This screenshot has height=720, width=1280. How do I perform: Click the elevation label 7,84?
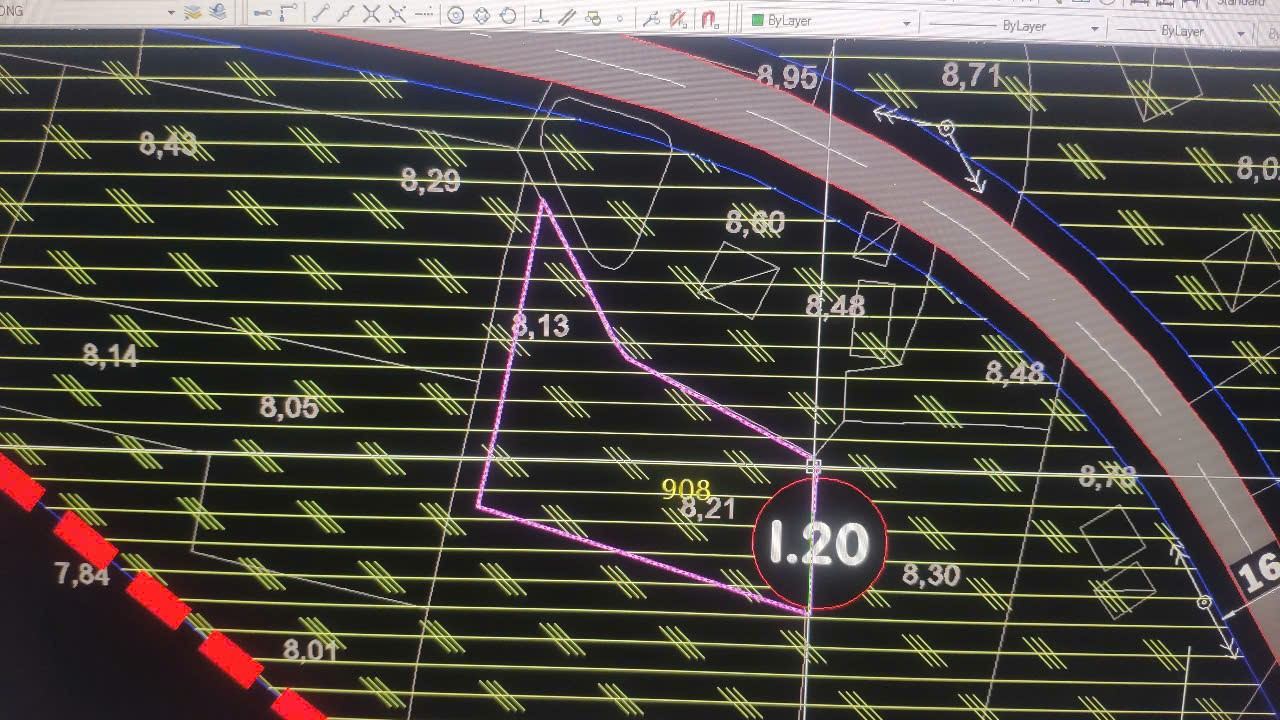click(x=82, y=574)
